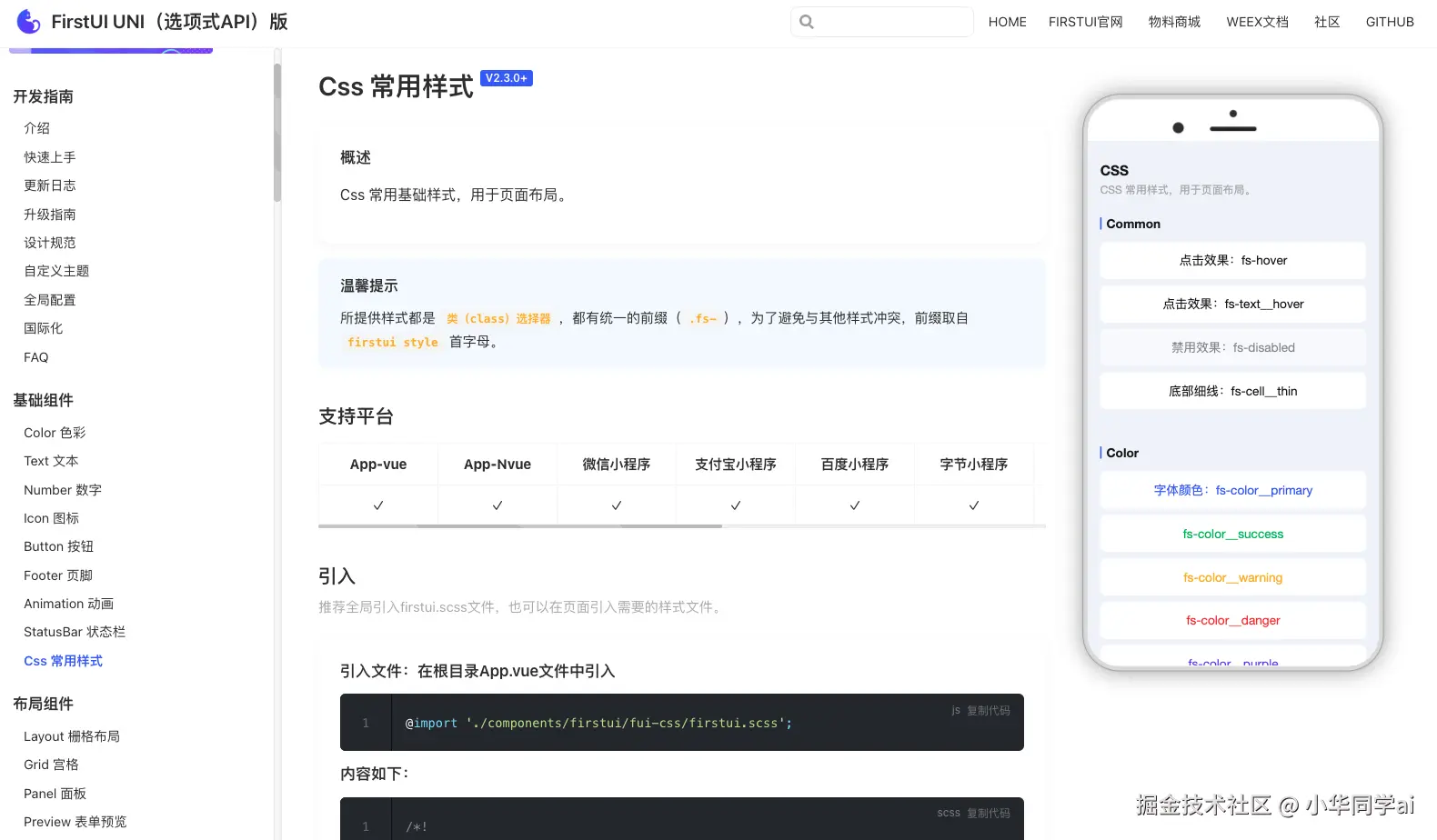Viewport: 1437px width, 840px height.
Task: Open the FAQ sidebar page
Action: pyautogui.click(x=36, y=357)
